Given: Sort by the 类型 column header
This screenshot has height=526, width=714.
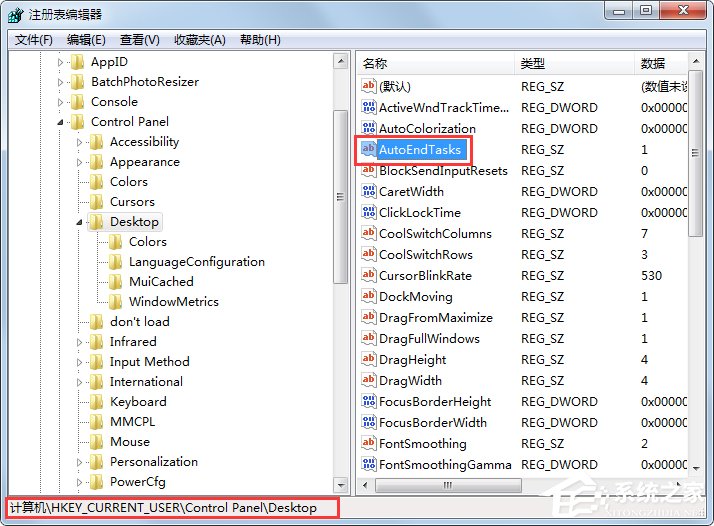Looking at the screenshot, I should point(575,63).
